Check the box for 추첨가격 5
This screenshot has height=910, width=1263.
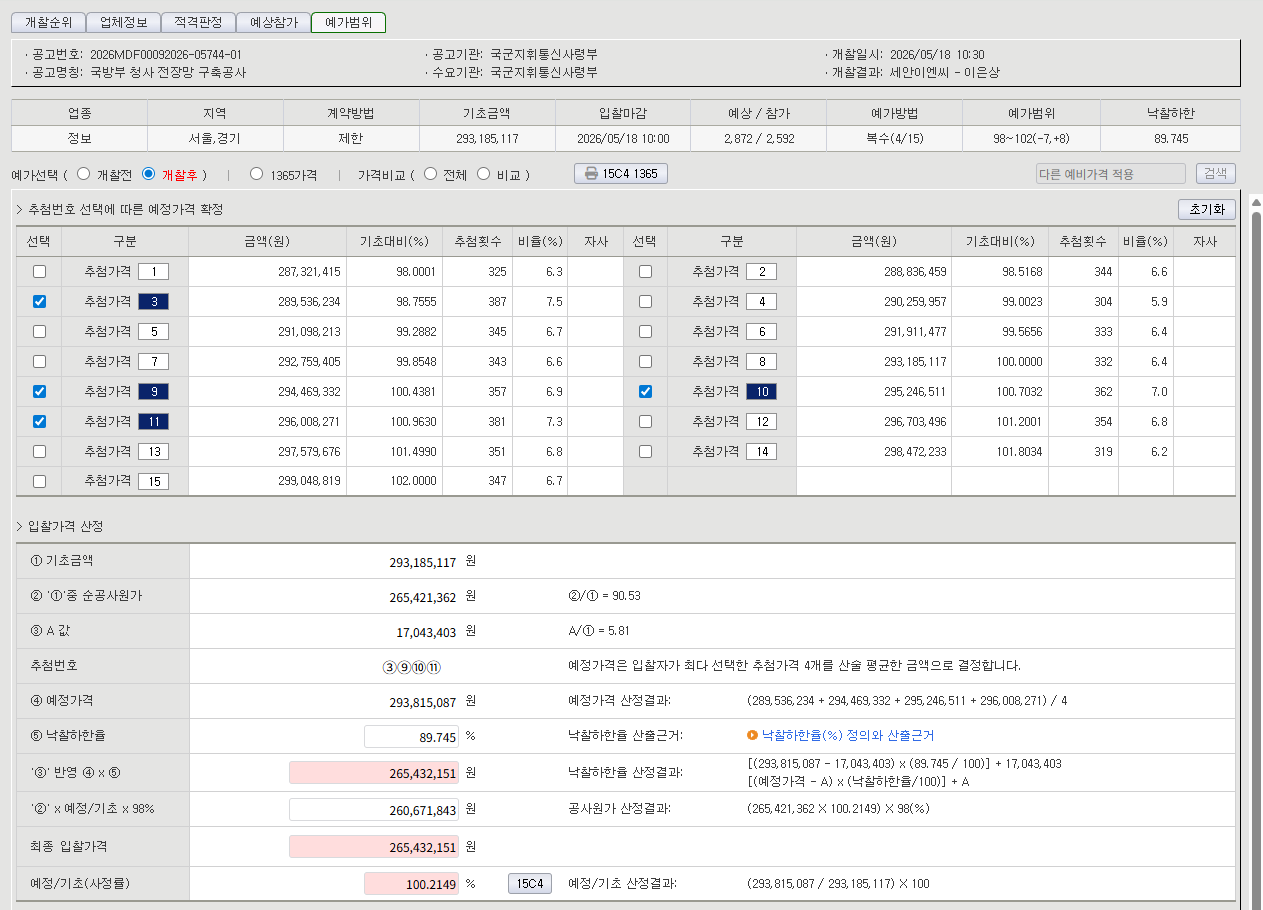39,331
